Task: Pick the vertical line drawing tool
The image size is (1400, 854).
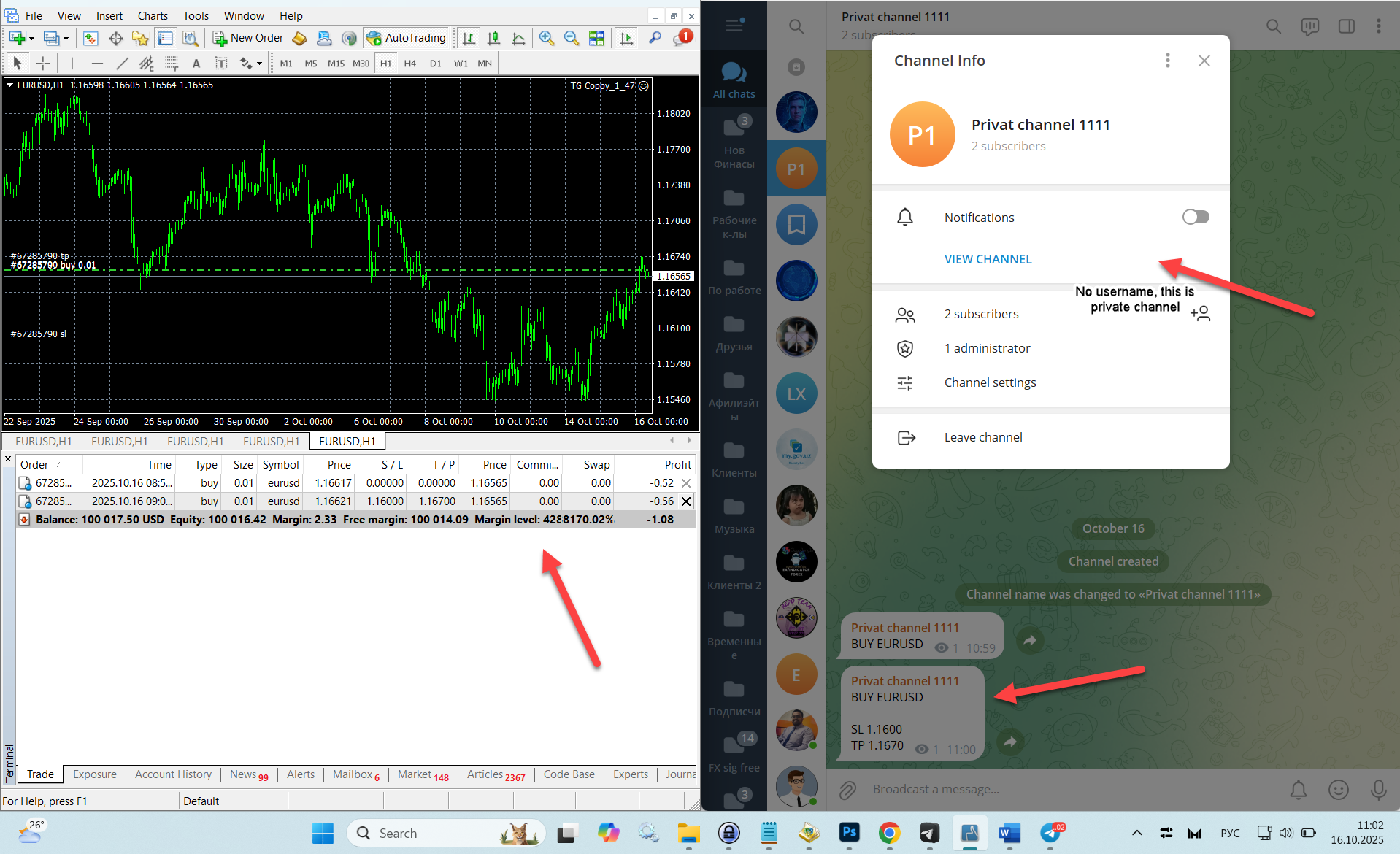Action: (x=72, y=64)
